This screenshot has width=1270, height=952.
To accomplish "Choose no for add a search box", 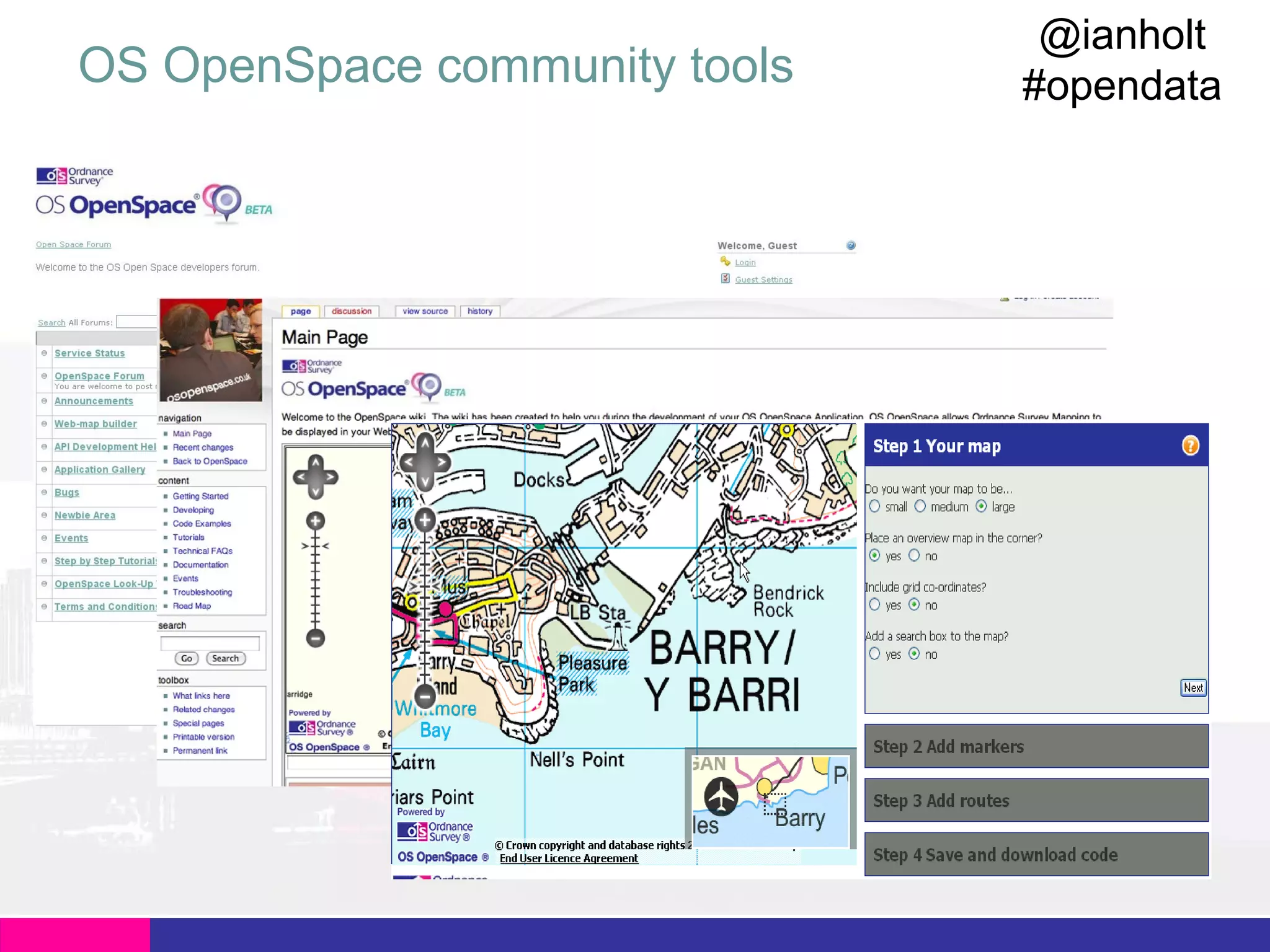I will coord(914,653).
